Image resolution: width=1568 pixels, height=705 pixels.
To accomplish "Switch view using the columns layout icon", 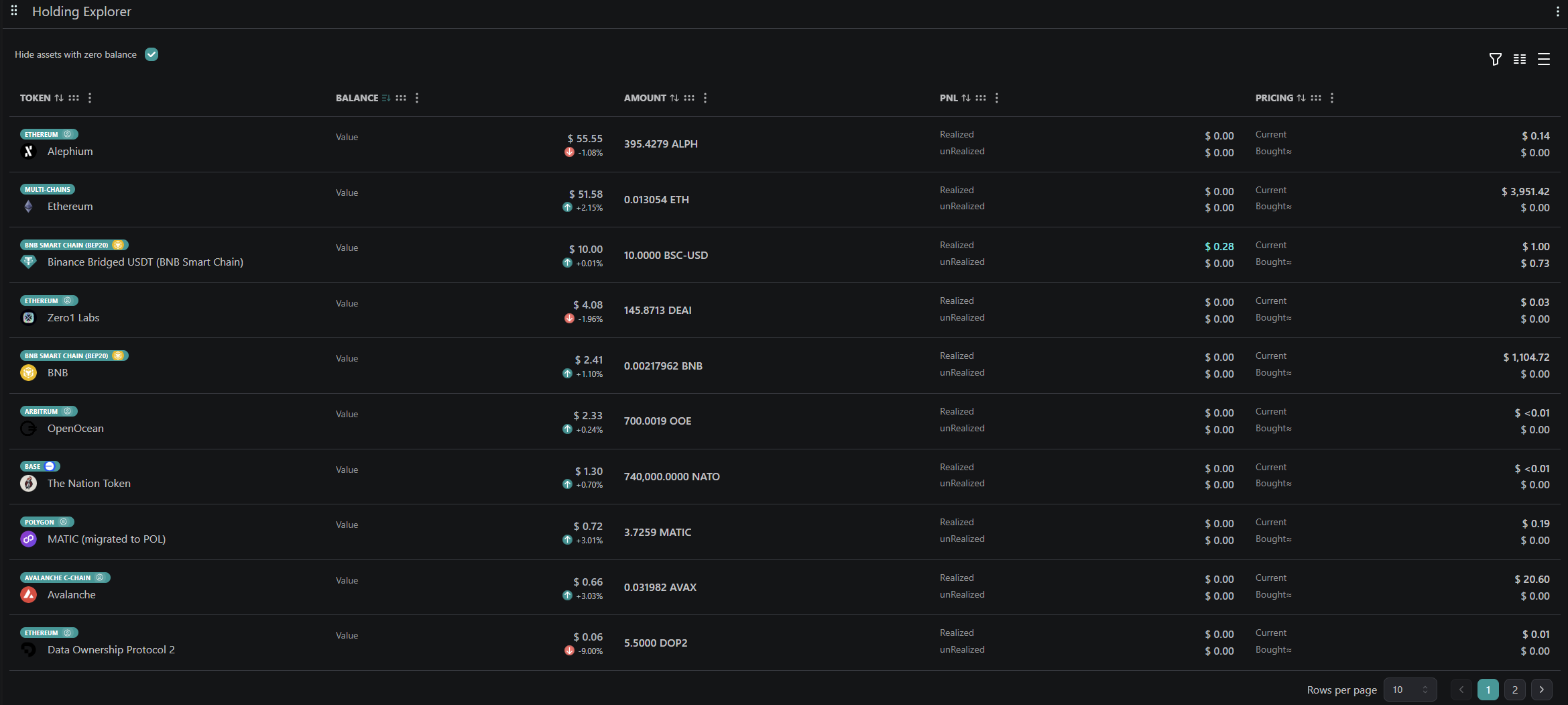I will 1519,59.
